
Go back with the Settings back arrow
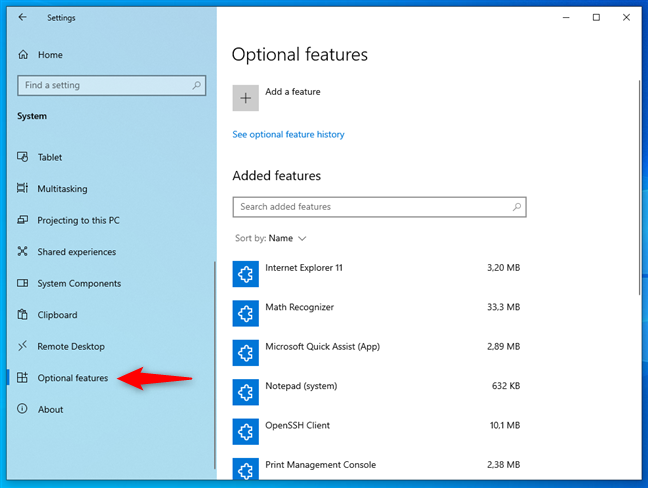click(x=22, y=17)
